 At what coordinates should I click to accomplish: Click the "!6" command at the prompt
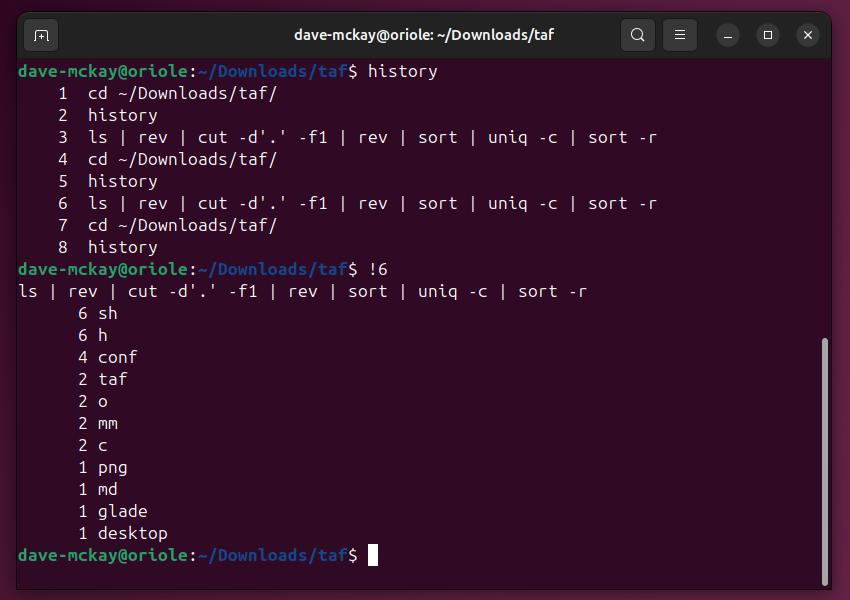coord(378,269)
